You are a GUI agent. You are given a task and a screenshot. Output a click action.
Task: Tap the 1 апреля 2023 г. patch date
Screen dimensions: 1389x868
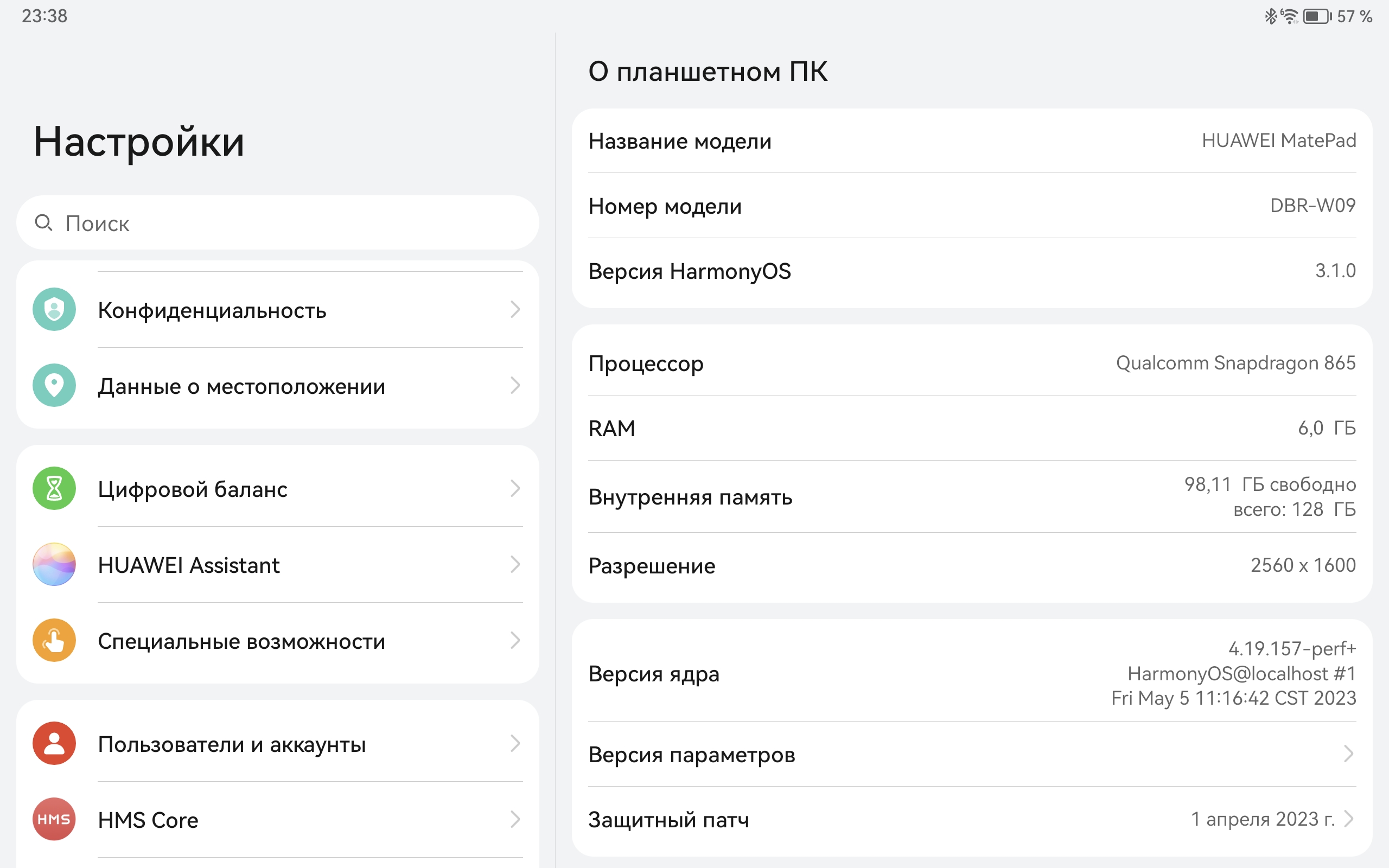1263,819
